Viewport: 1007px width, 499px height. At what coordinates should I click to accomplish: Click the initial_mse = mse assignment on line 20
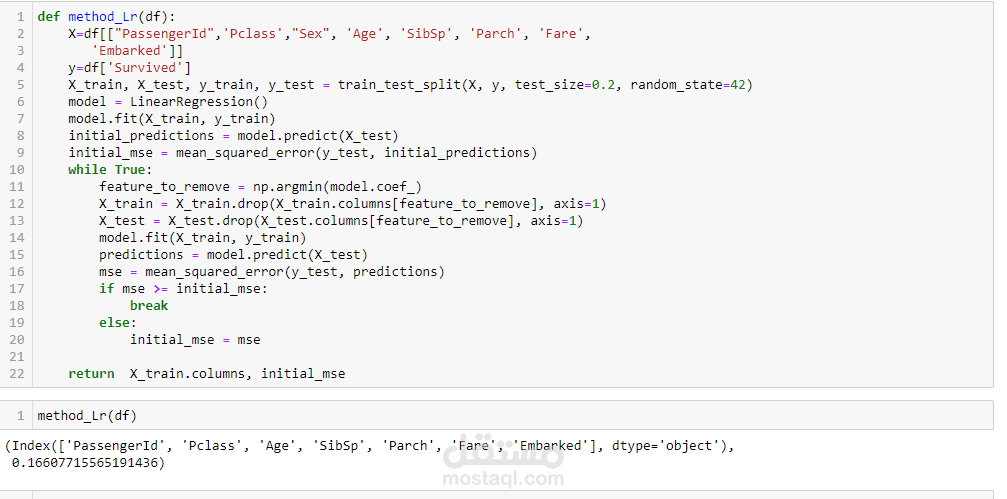tap(195, 340)
